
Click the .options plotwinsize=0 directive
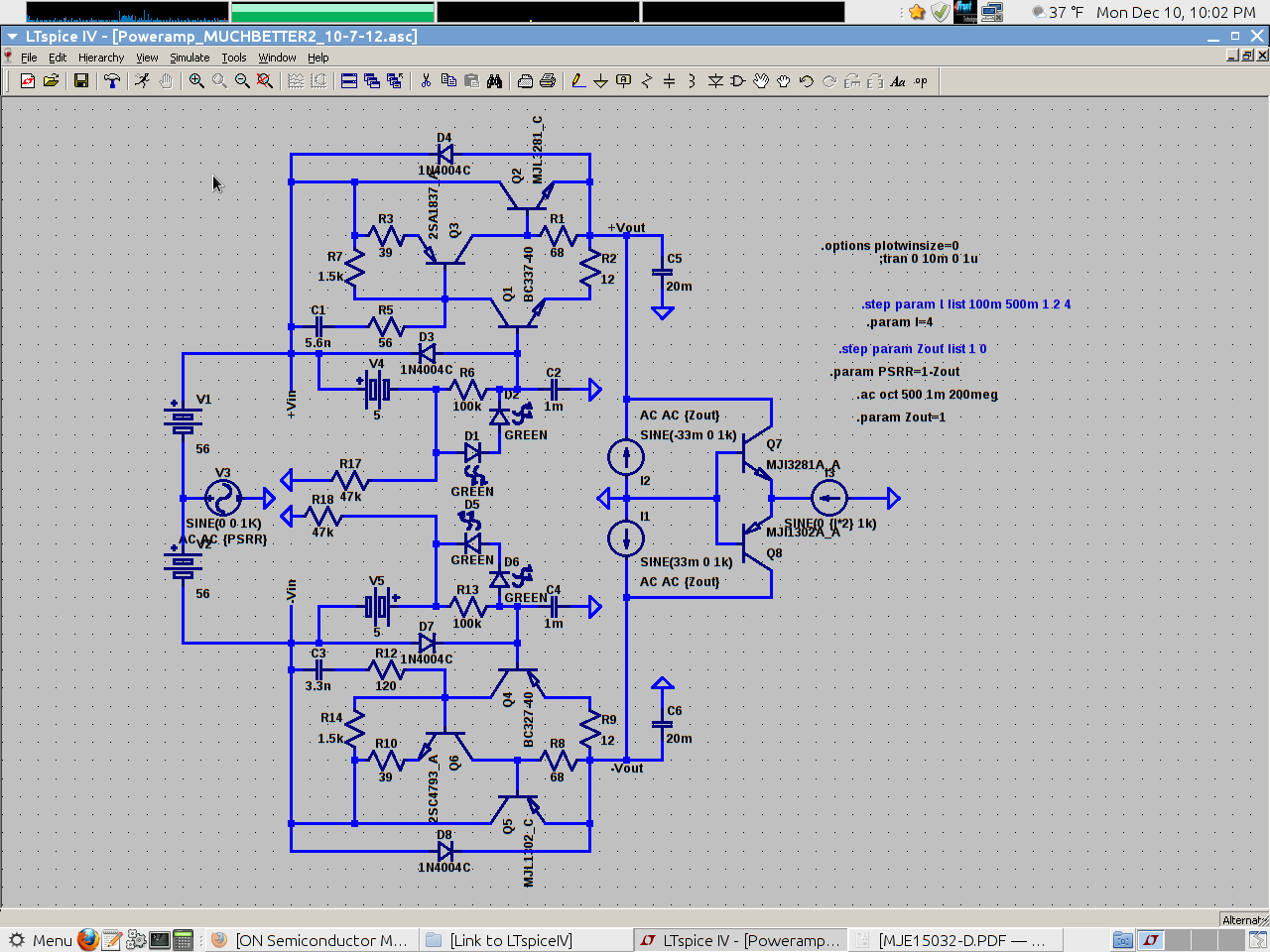tap(890, 246)
